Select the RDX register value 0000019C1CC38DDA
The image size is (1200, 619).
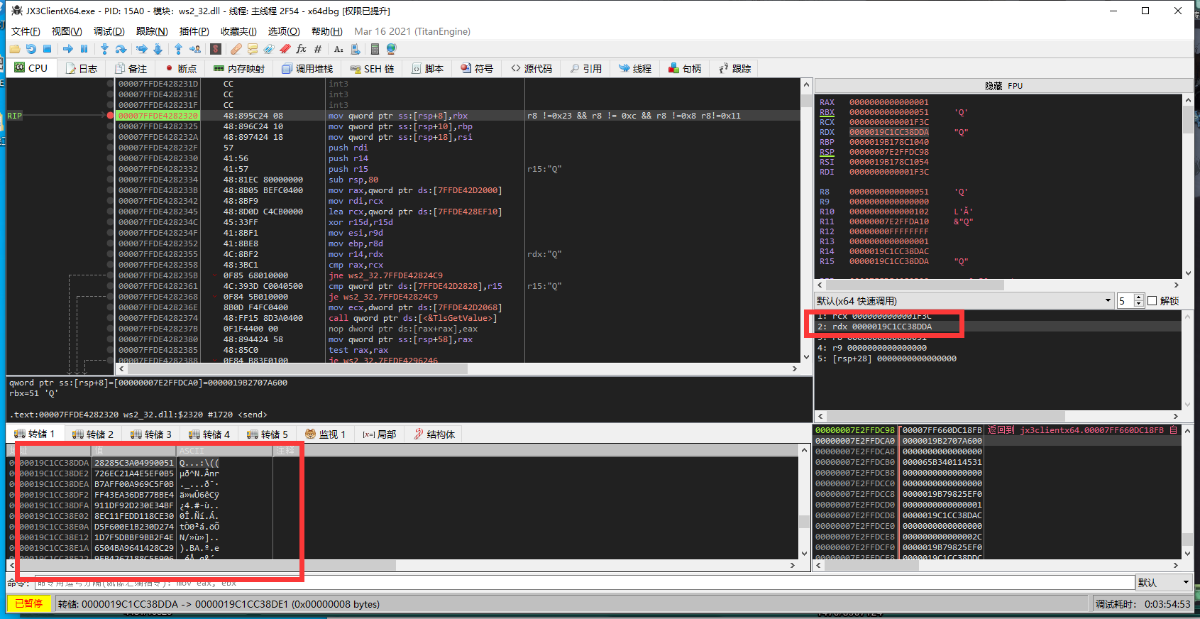pyautogui.click(x=889, y=132)
